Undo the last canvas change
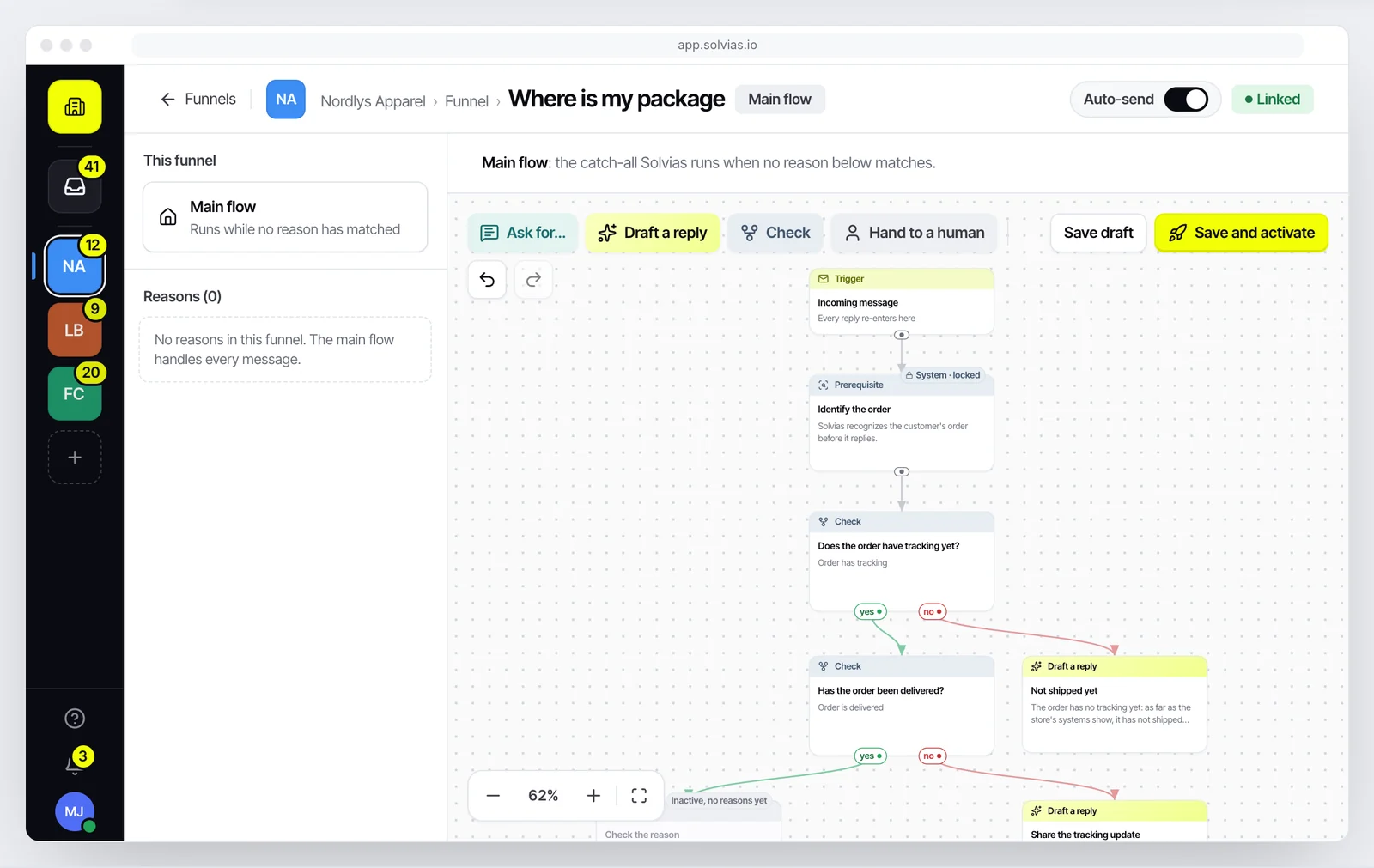This screenshot has height=868, width=1374. click(x=487, y=280)
